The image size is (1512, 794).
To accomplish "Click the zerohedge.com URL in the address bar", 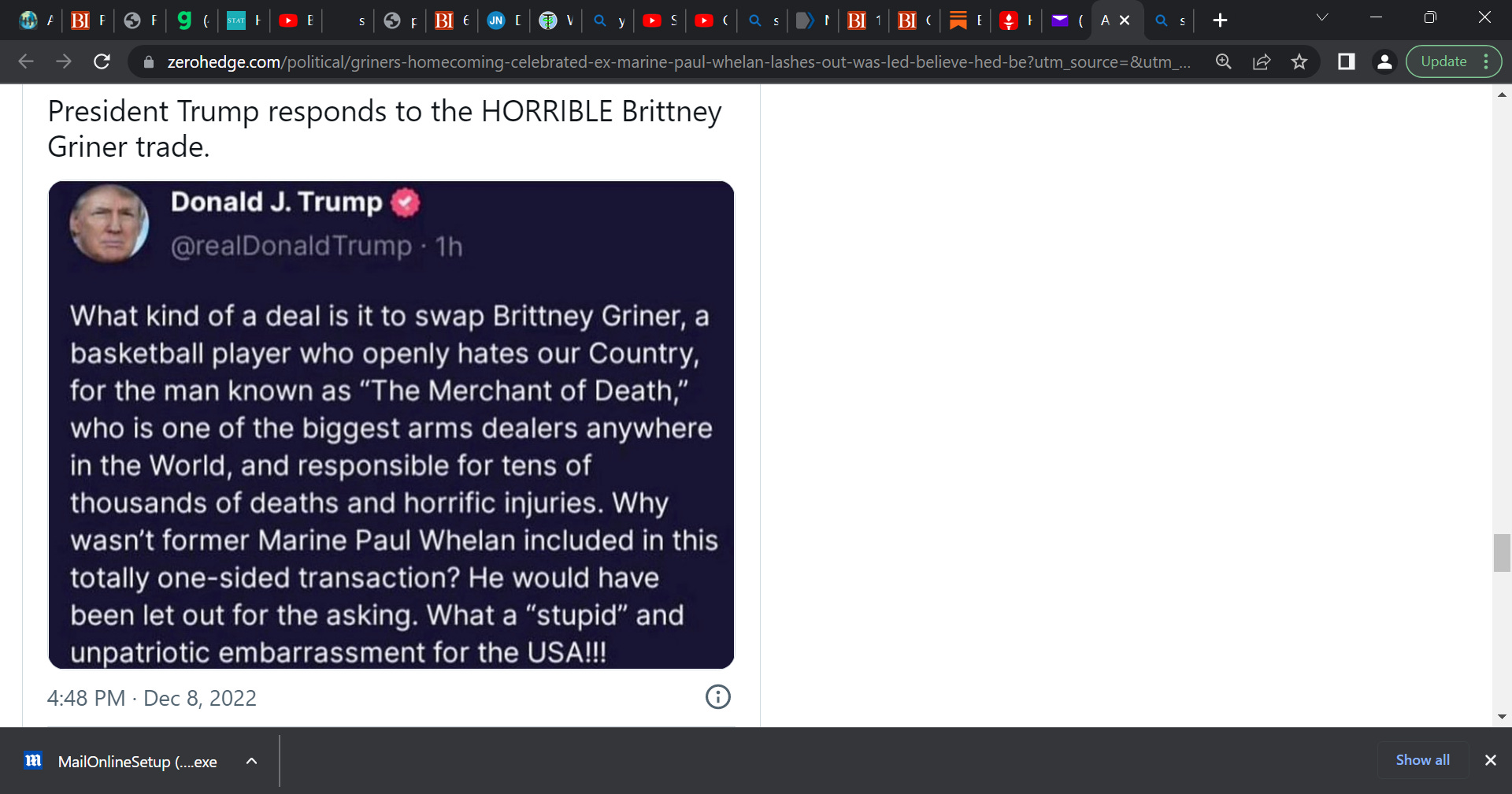I will [x=678, y=61].
